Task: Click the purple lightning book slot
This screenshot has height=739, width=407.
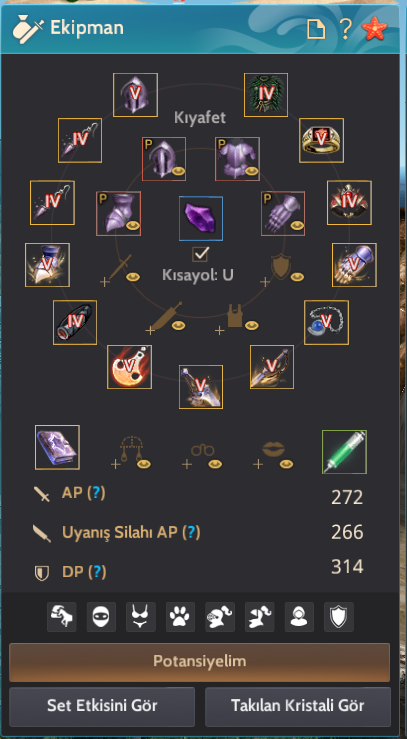Action: tap(57, 447)
